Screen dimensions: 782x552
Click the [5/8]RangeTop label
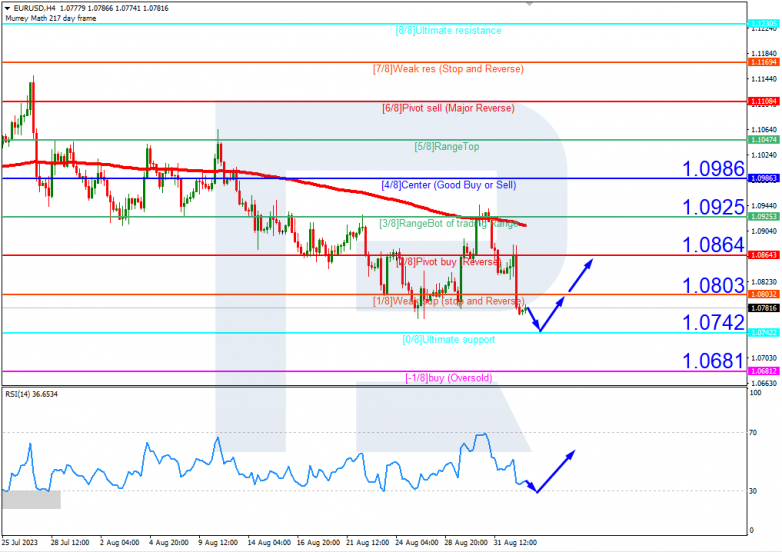(x=447, y=147)
